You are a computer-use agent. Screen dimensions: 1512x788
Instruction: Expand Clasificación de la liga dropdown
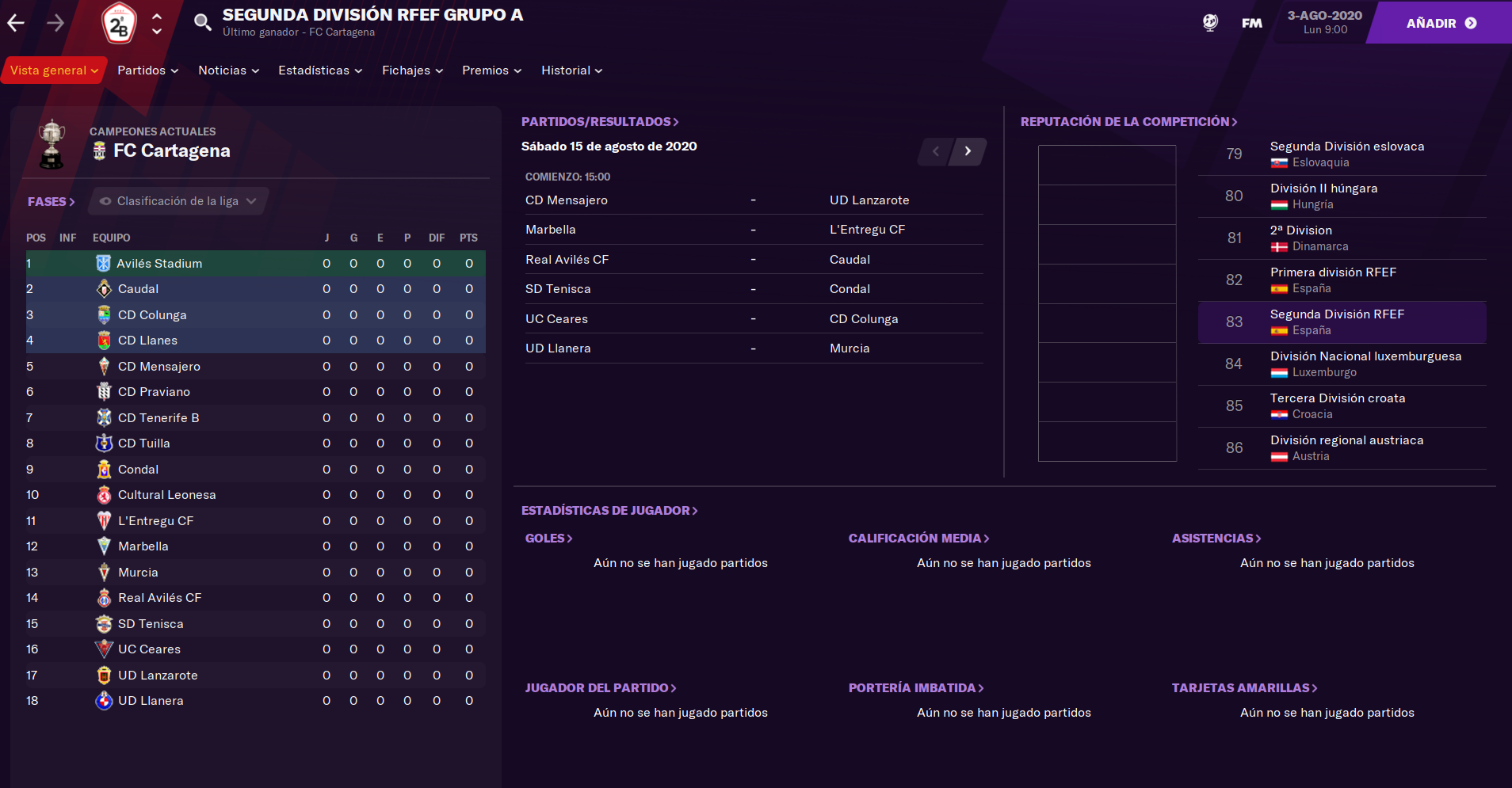click(x=178, y=201)
